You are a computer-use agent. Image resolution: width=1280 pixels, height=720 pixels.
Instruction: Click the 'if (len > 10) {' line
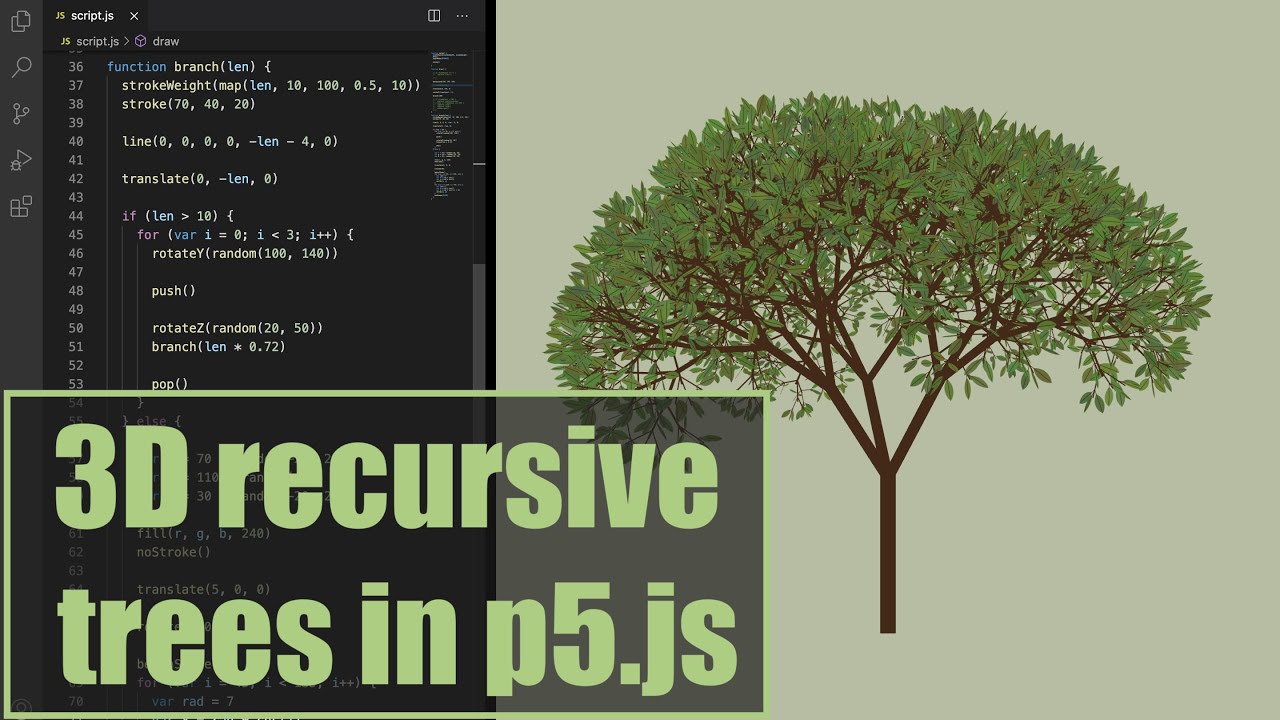[177, 216]
